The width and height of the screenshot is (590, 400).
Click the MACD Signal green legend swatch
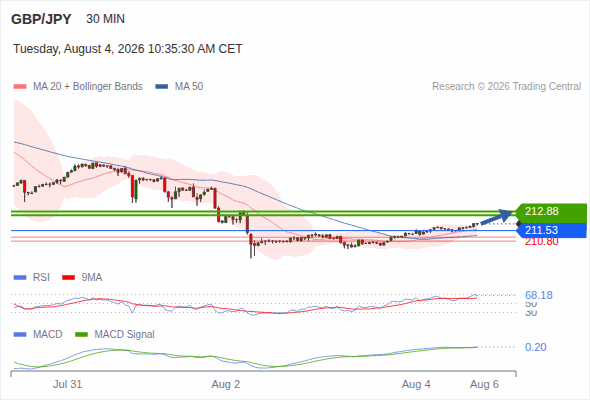[x=81, y=335]
